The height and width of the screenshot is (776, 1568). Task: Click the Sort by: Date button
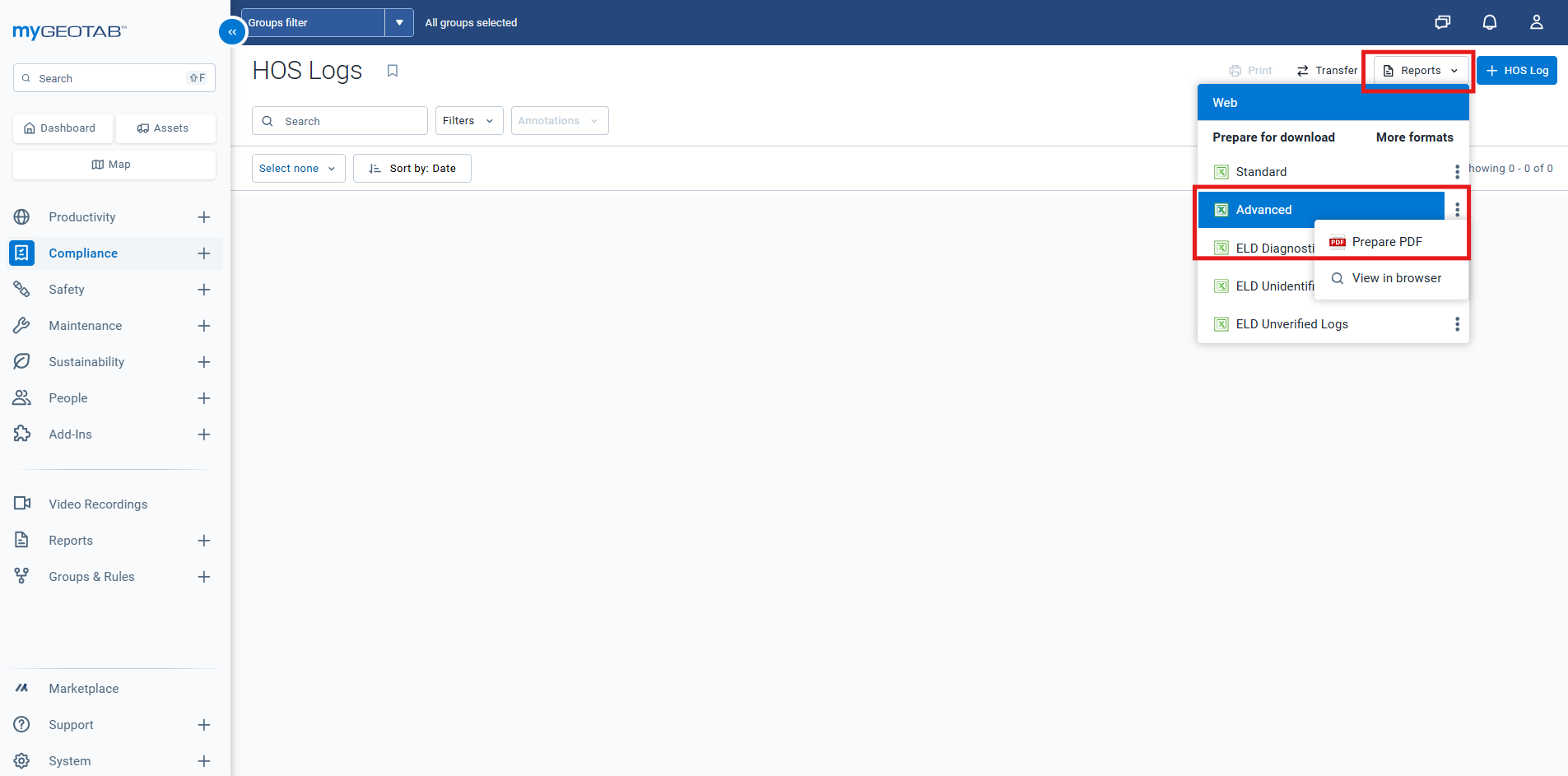pos(412,169)
